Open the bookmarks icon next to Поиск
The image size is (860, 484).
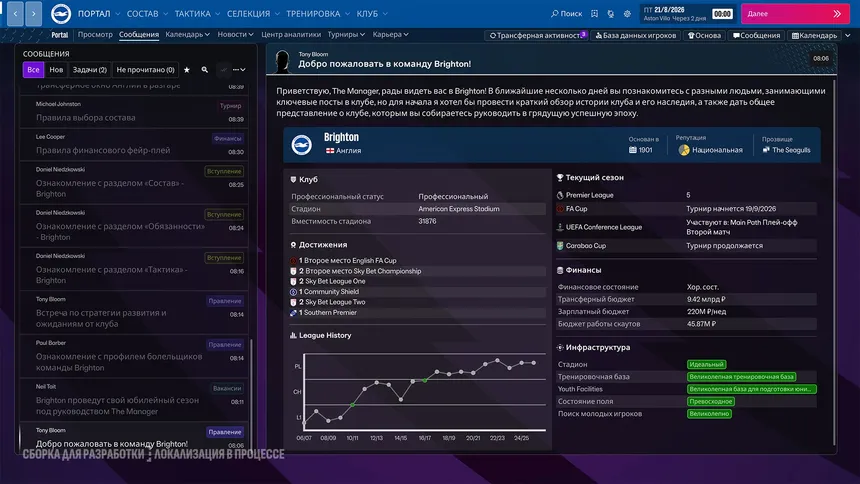pos(595,14)
